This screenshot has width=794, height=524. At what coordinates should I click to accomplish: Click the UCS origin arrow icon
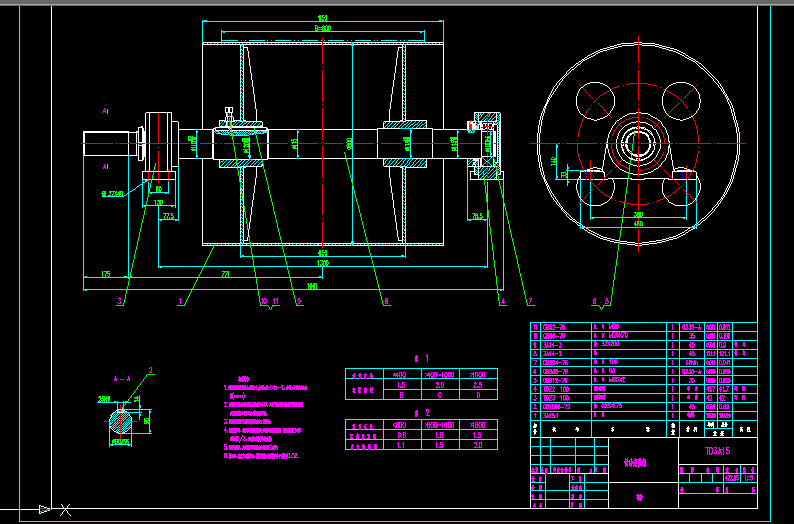pos(45,510)
